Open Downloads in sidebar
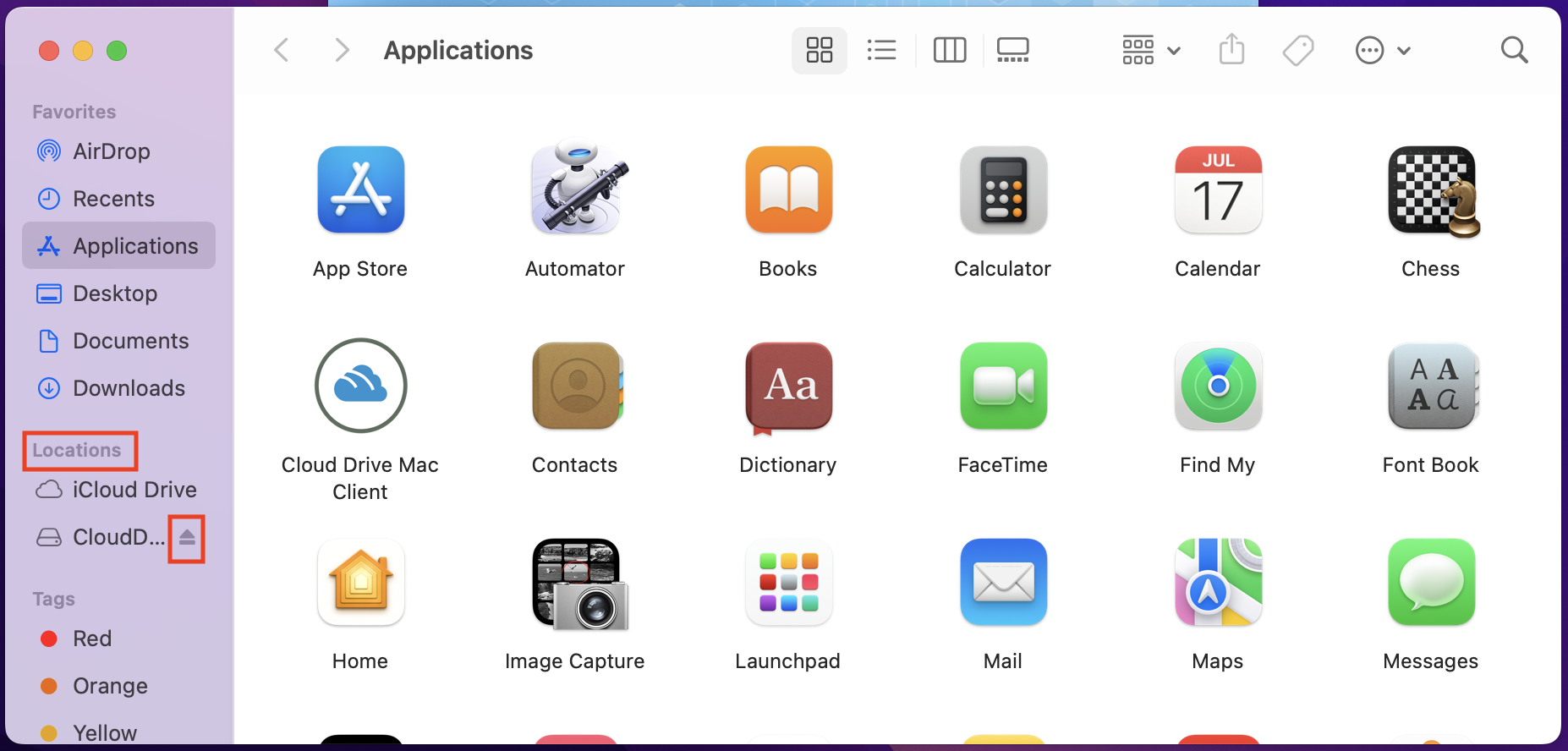The image size is (1568, 751). coord(118,388)
